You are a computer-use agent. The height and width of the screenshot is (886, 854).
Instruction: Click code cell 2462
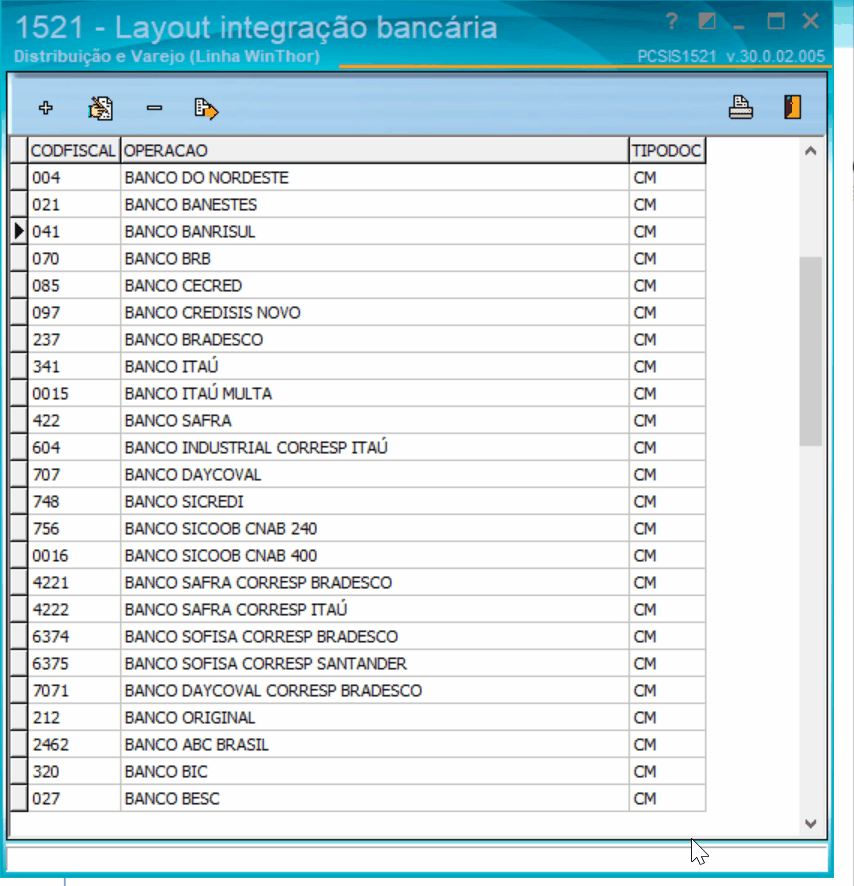[74, 745]
